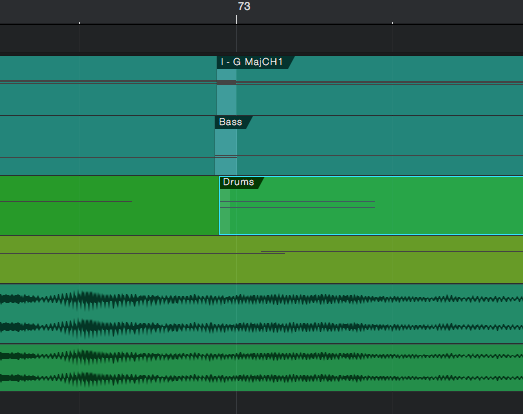Click the ruler tick mark right of 73
The height and width of the screenshot is (414, 523).
pyautogui.click(x=392, y=23)
